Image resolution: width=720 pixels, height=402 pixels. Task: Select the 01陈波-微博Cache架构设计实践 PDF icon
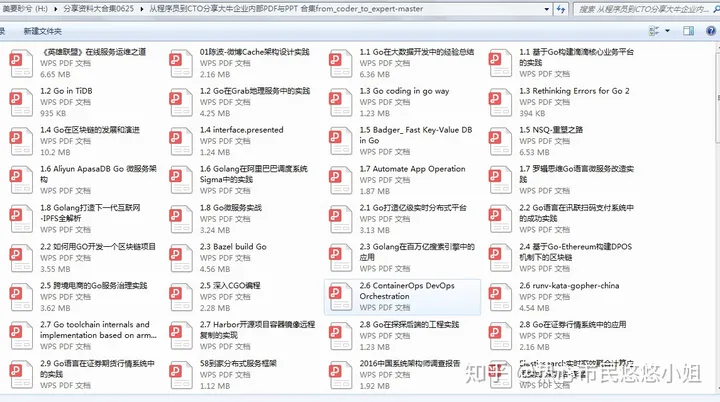tap(181, 63)
